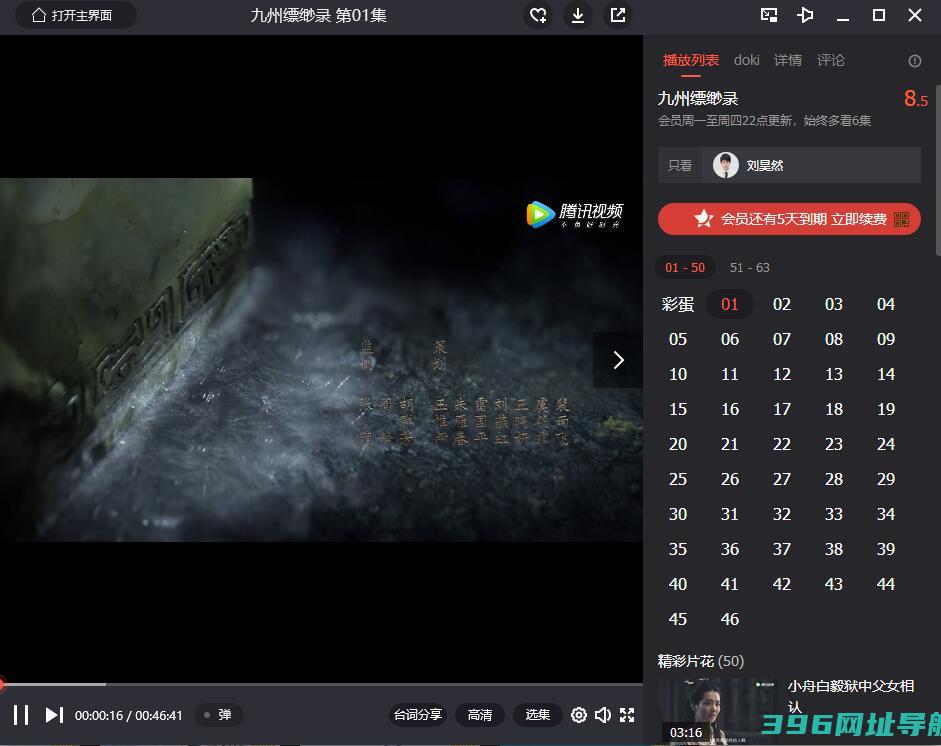Share video via the share icon
The height and width of the screenshot is (746, 941).
tap(618, 15)
